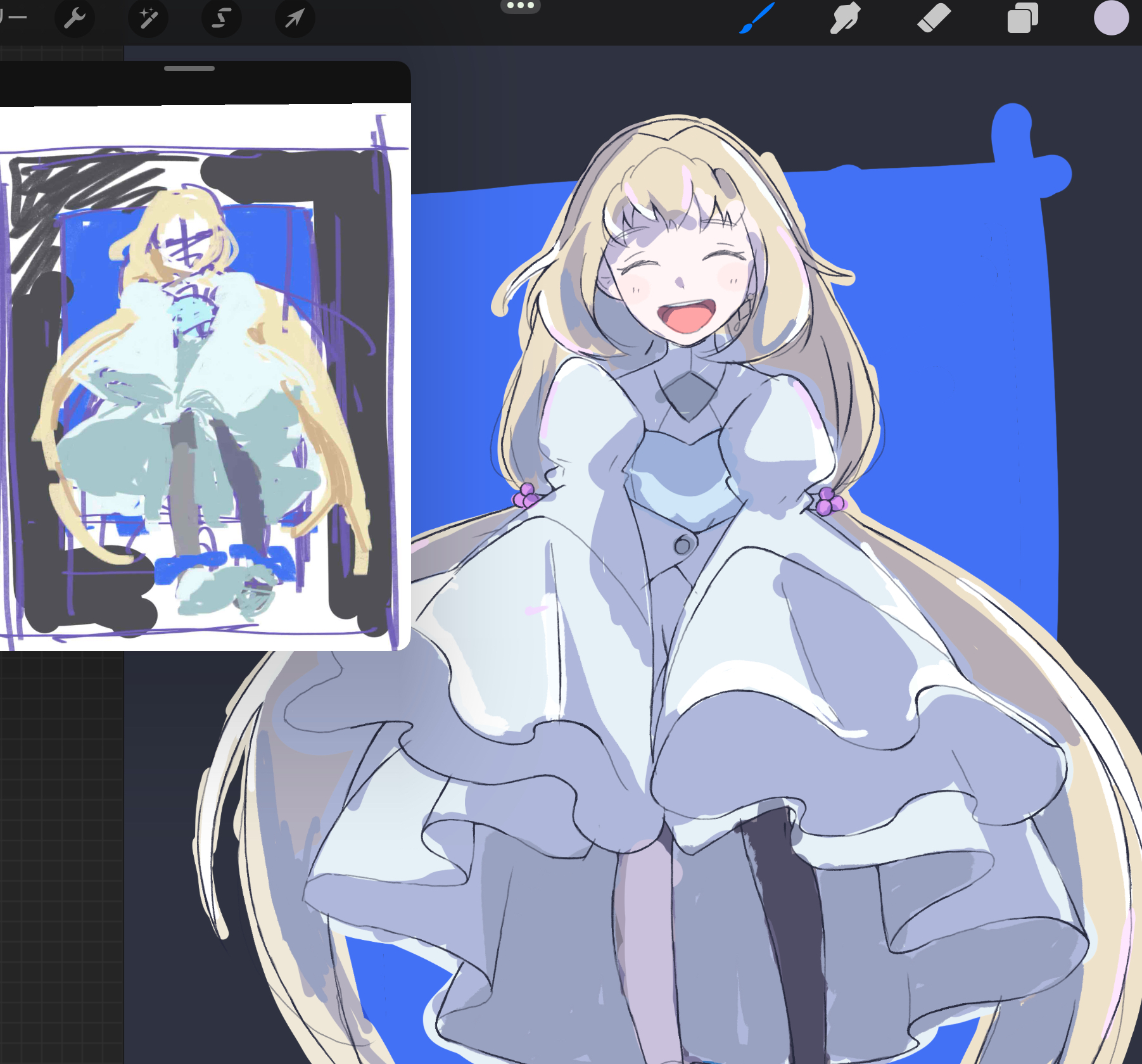
Task: Open the Adjustments magic wand menu
Action: click(148, 18)
